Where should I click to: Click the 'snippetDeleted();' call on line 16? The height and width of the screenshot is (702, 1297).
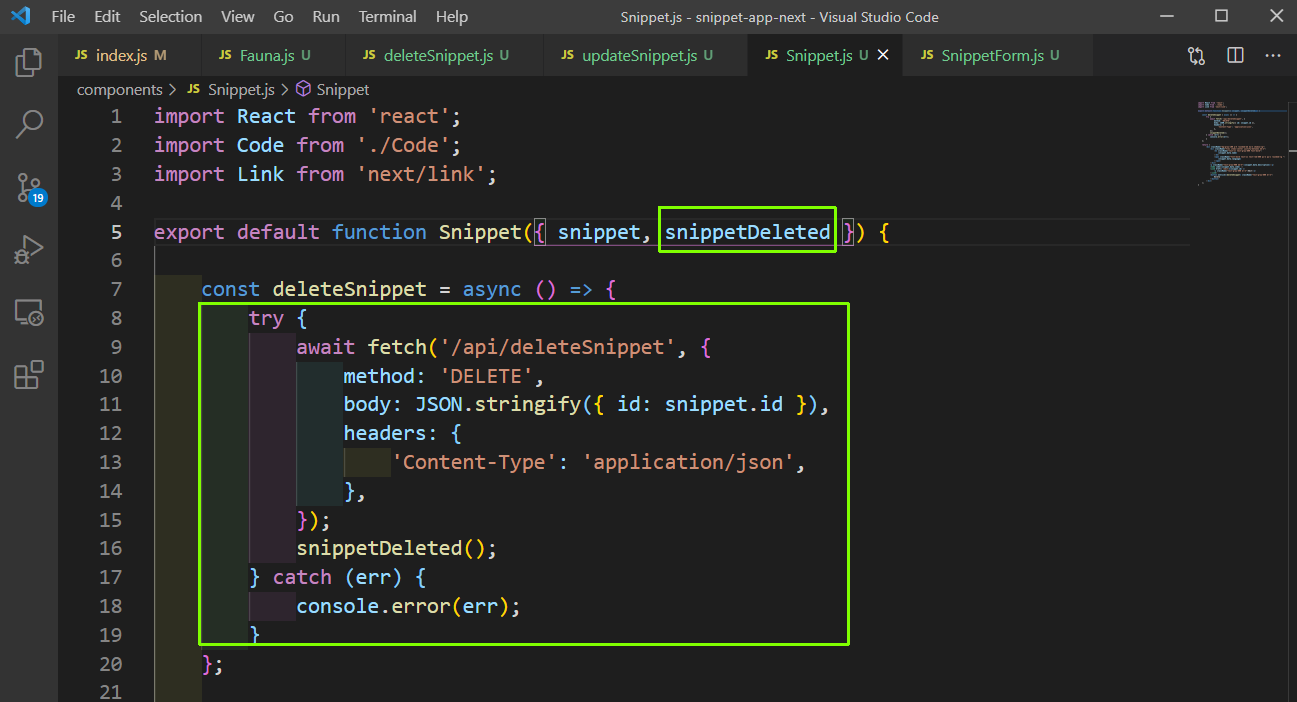[397, 549]
